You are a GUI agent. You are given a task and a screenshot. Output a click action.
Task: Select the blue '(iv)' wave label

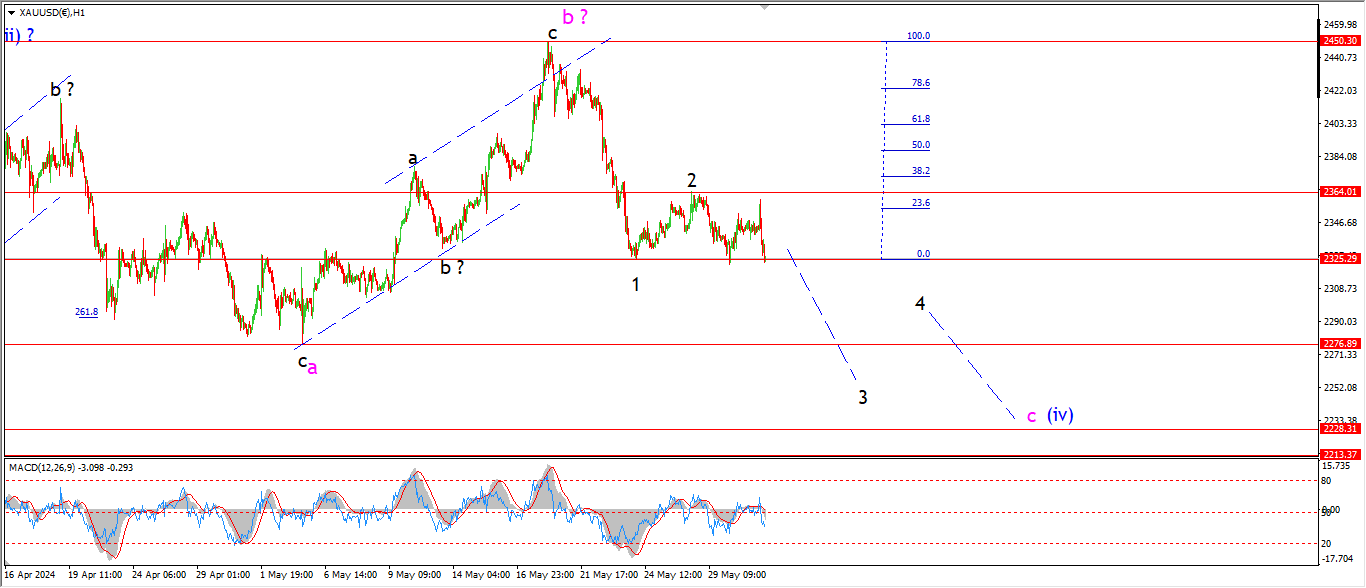click(1060, 414)
